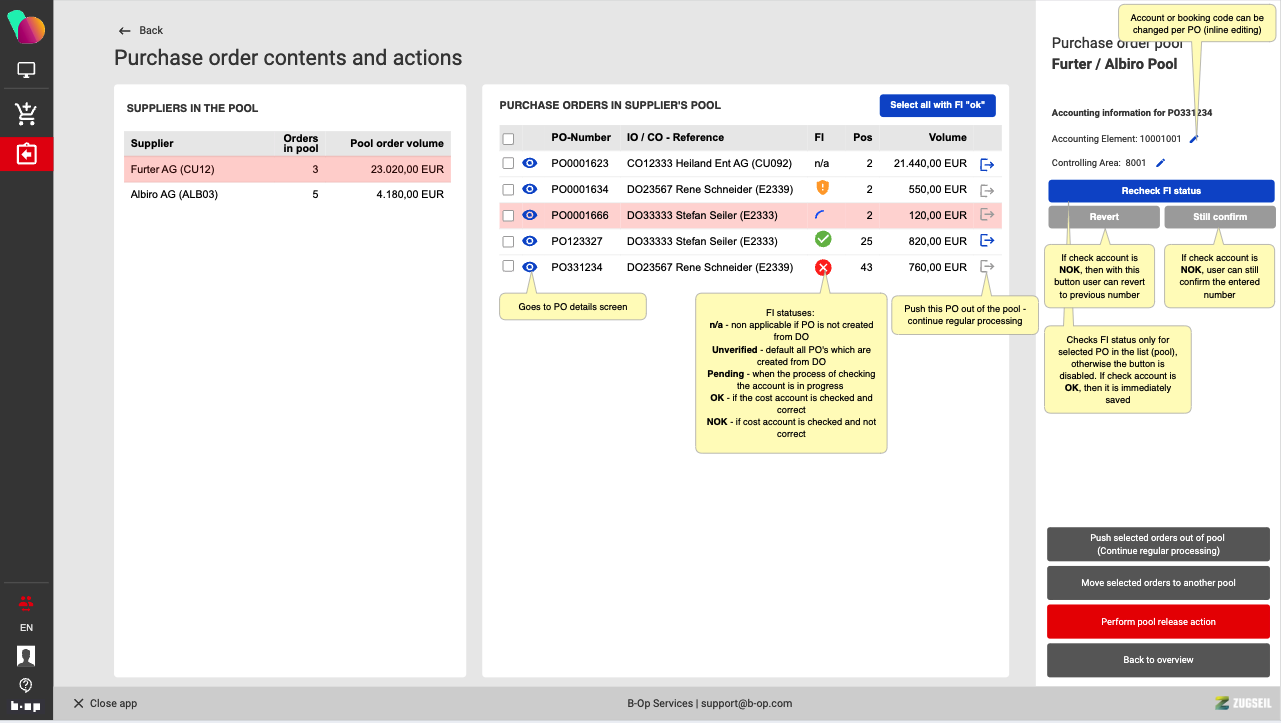The image size is (1281, 723).
Task: Edit Controlling Area pencil icon
Action: [x=1160, y=162]
